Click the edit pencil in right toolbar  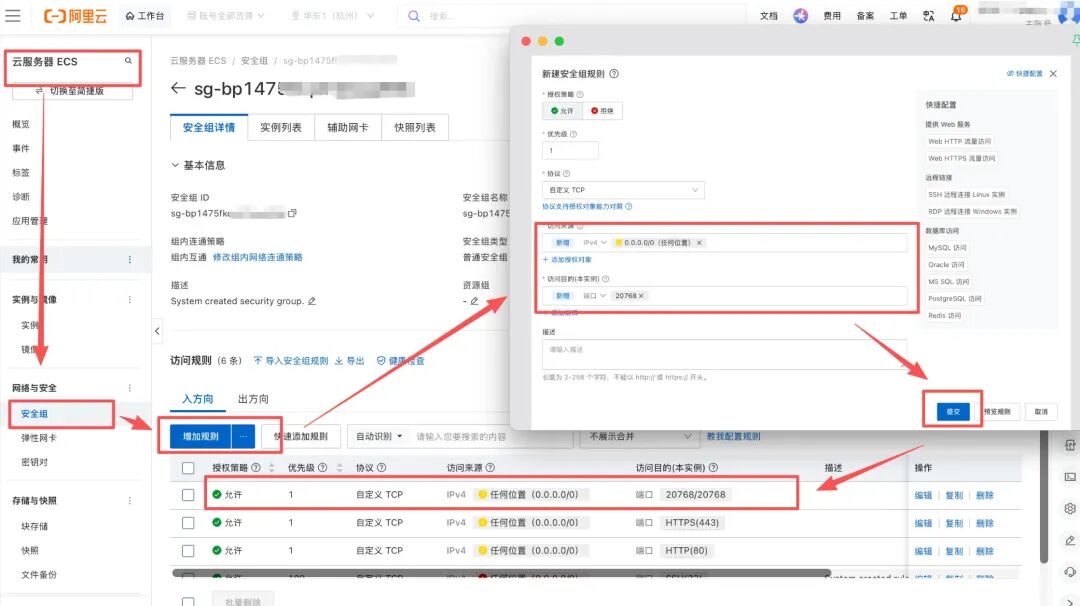[1070, 541]
